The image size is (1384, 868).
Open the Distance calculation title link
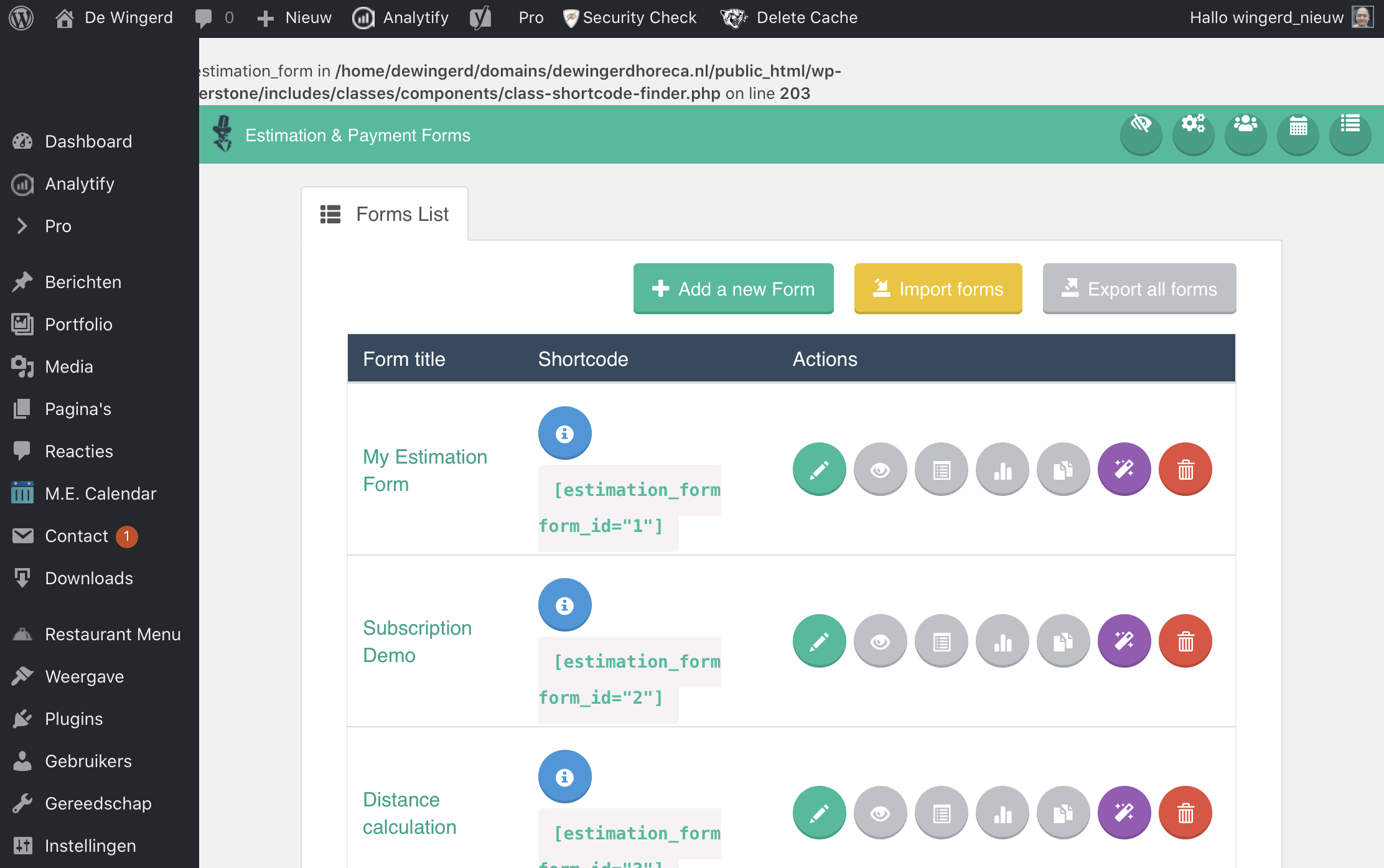(409, 813)
